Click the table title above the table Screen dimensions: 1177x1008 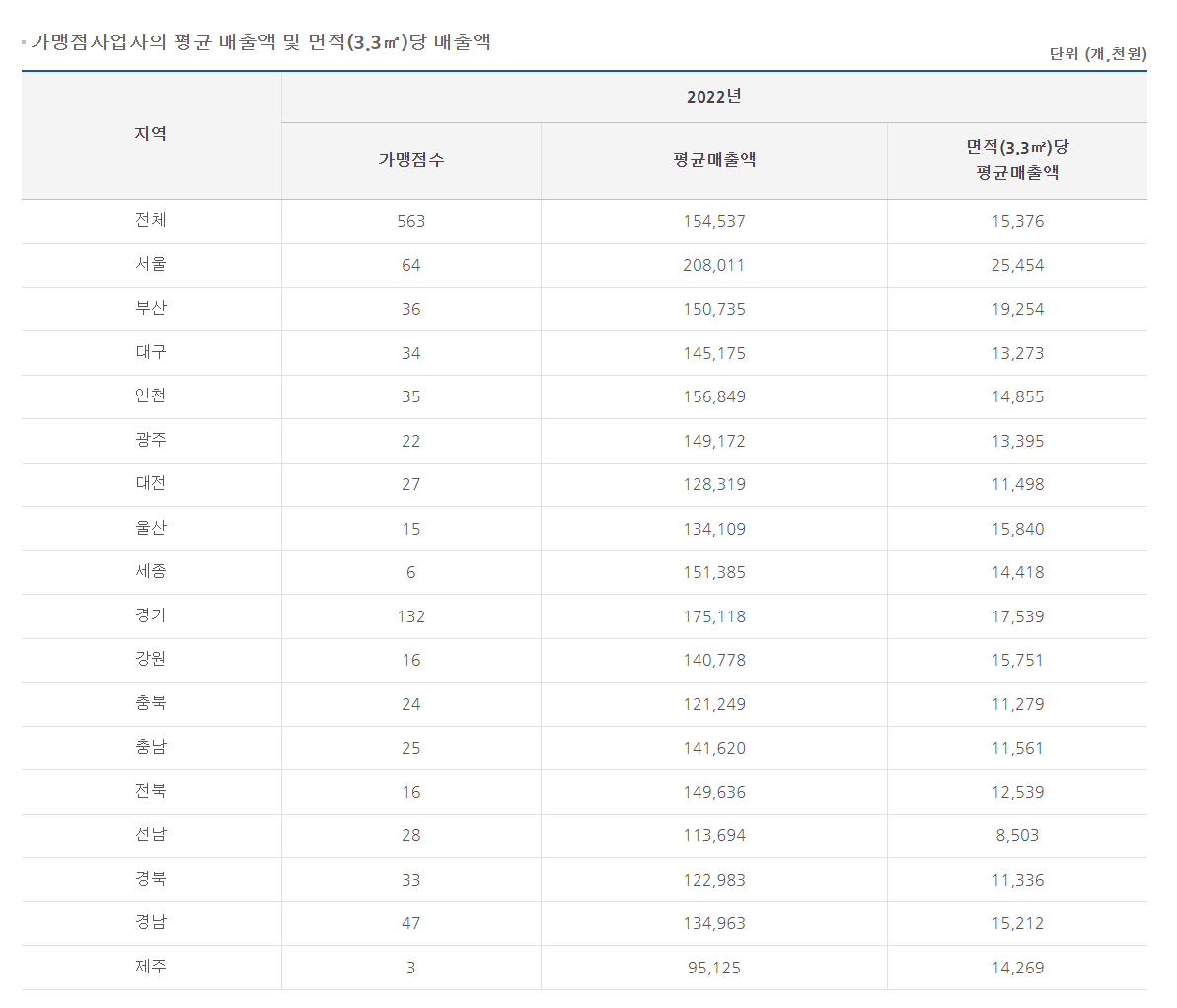pyautogui.click(x=260, y=42)
